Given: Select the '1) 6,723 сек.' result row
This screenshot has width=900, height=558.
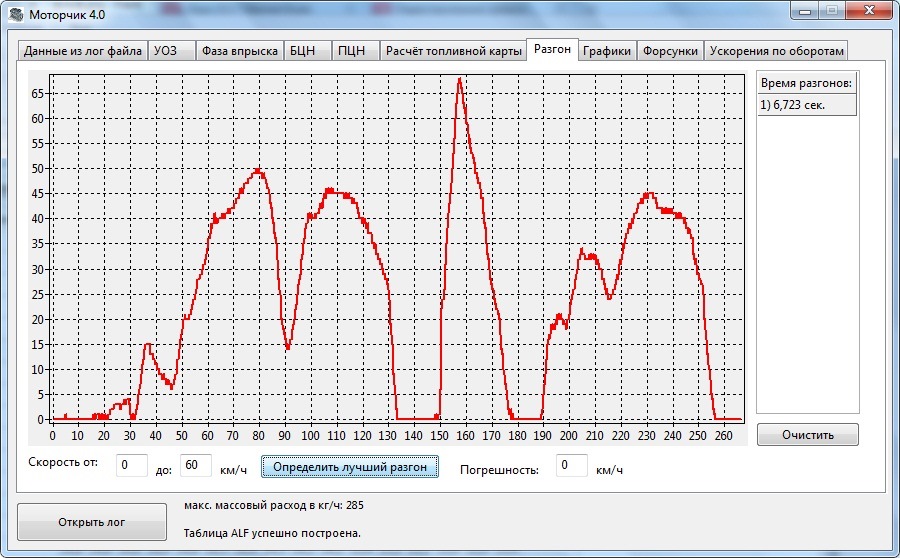Looking at the screenshot, I should click(x=807, y=105).
